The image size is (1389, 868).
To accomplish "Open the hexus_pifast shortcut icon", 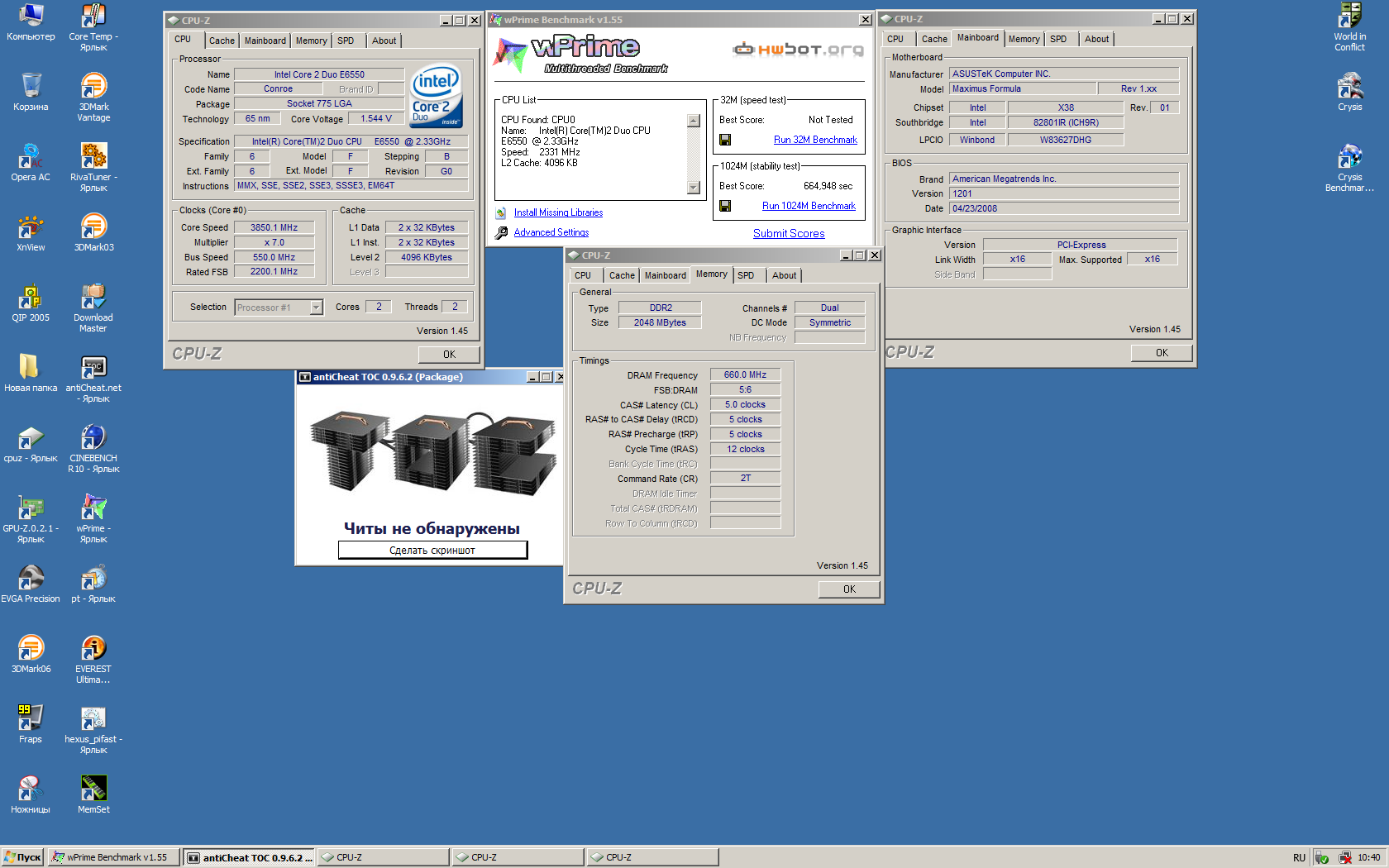I will pyautogui.click(x=93, y=718).
